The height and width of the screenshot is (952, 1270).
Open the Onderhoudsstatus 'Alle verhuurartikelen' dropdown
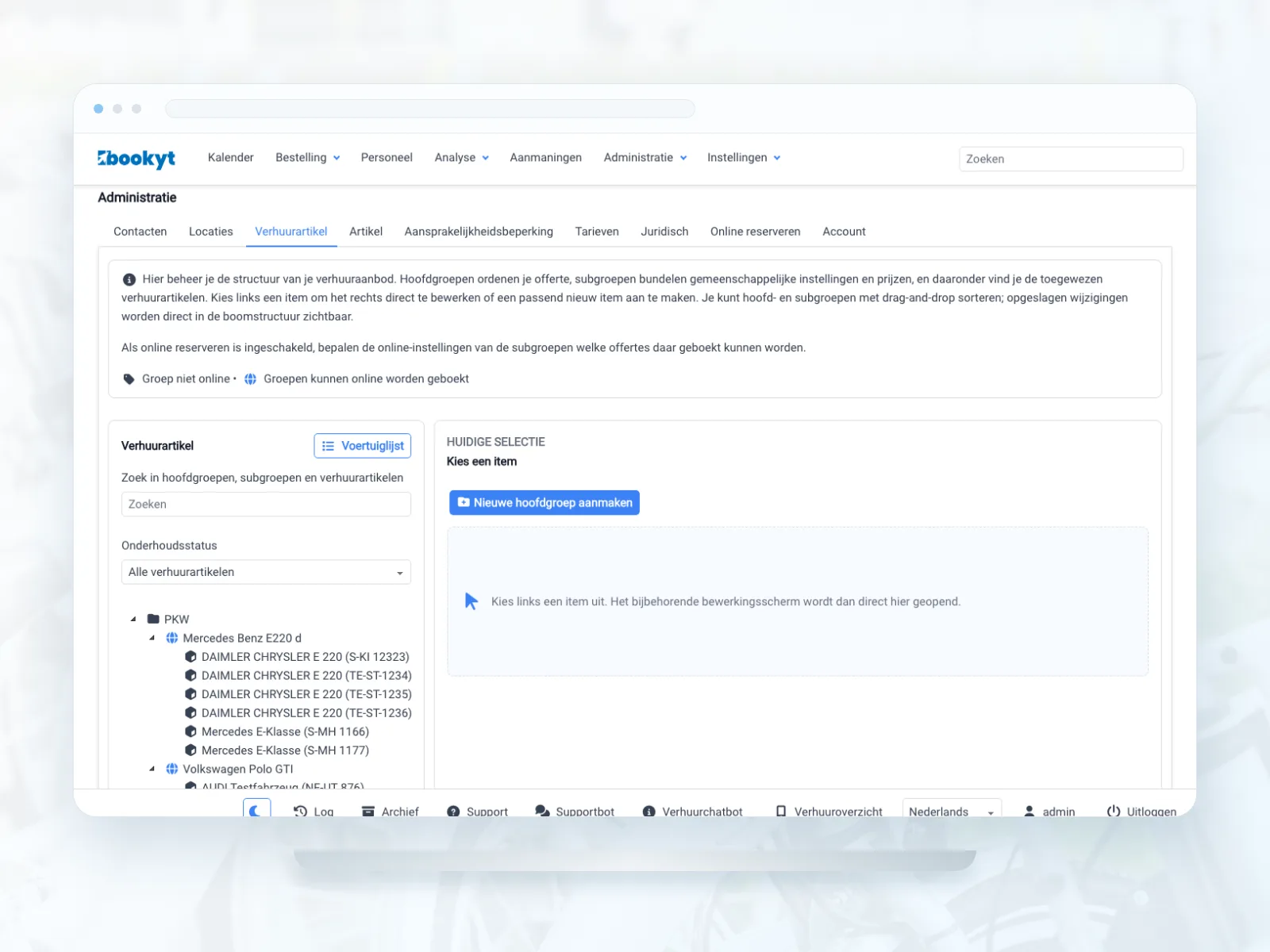pyautogui.click(x=266, y=572)
